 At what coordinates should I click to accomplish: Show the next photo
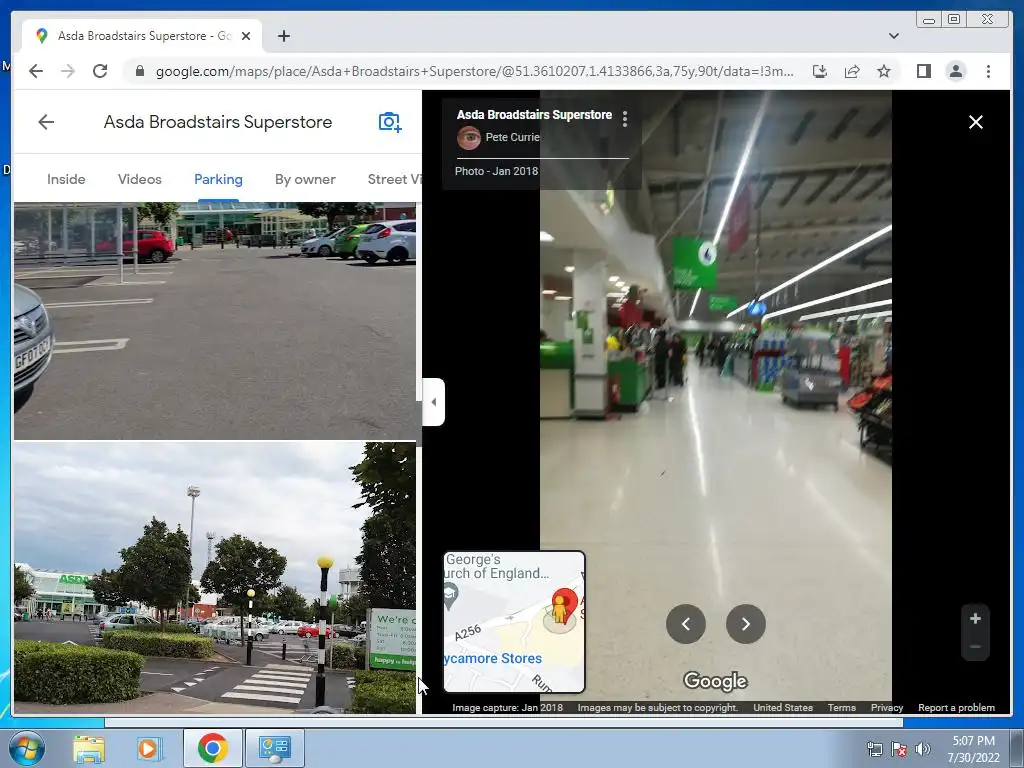pos(746,624)
